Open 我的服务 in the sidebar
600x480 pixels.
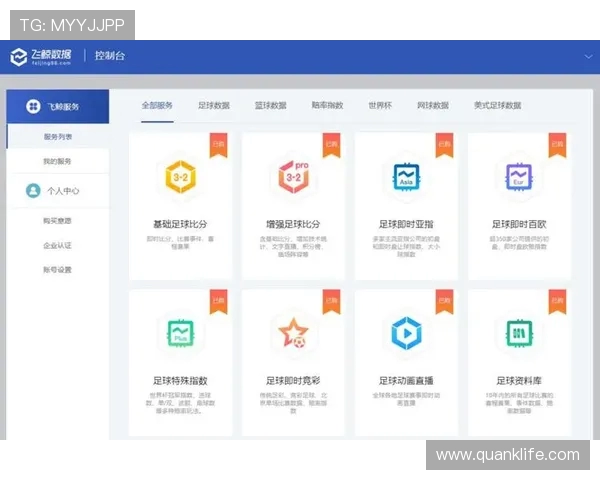pyautogui.click(x=57, y=161)
